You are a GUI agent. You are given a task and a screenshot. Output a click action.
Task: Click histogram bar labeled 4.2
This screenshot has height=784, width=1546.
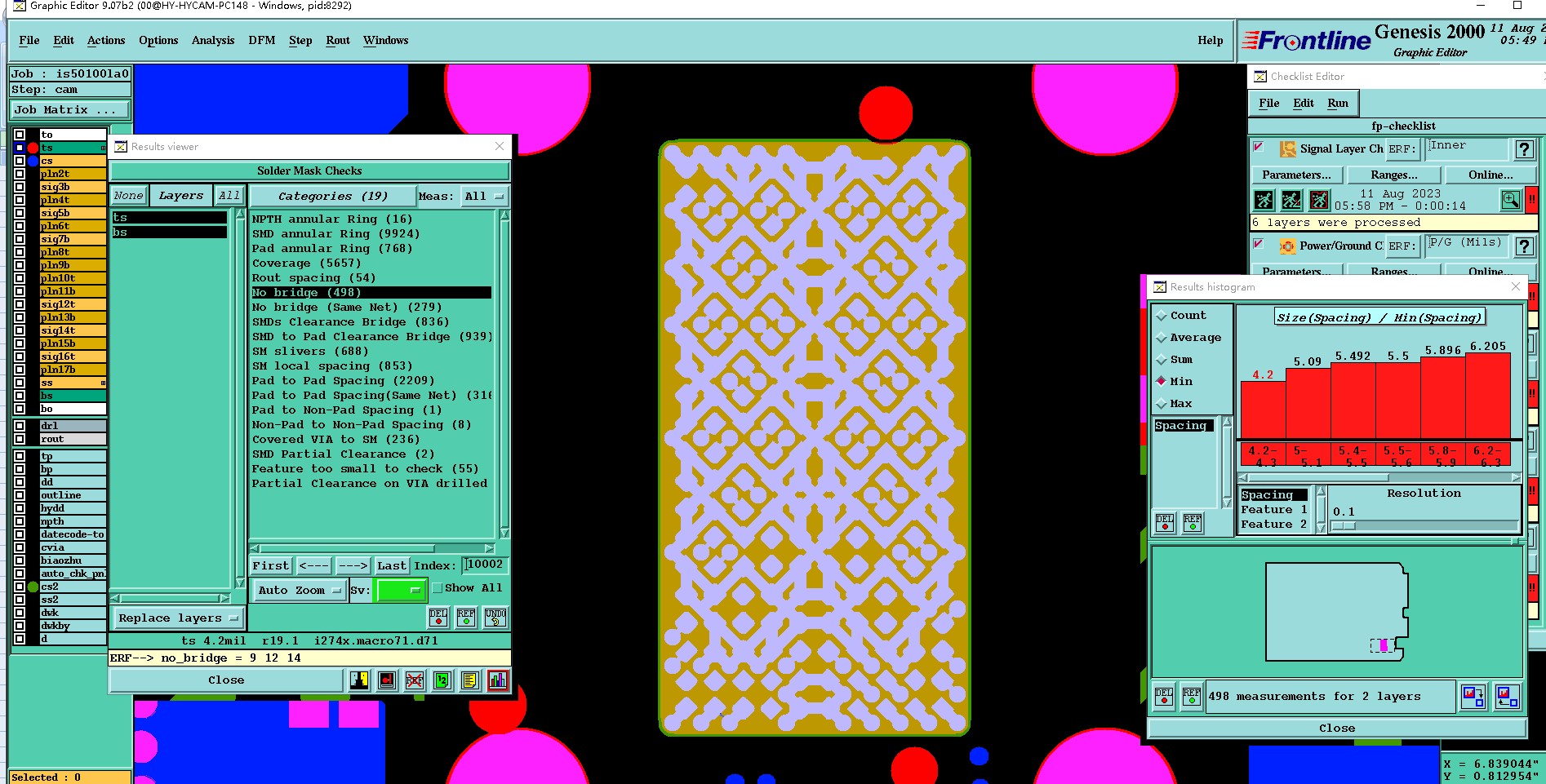(1264, 410)
